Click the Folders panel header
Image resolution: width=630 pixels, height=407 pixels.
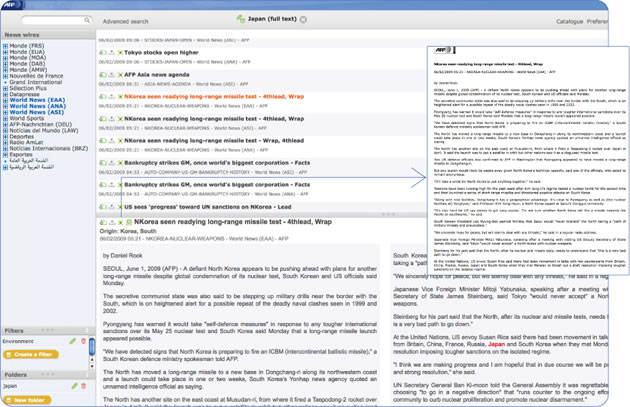(x=48, y=374)
